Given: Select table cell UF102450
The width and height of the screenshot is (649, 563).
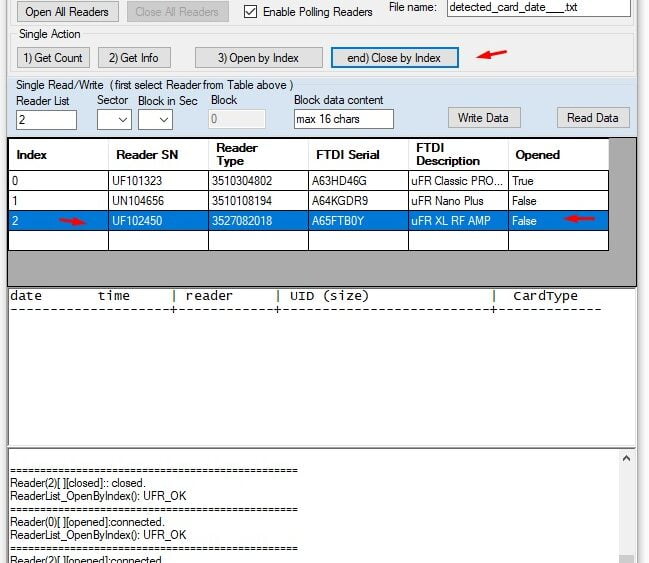Looking at the screenshot, I should click(159, 221).
